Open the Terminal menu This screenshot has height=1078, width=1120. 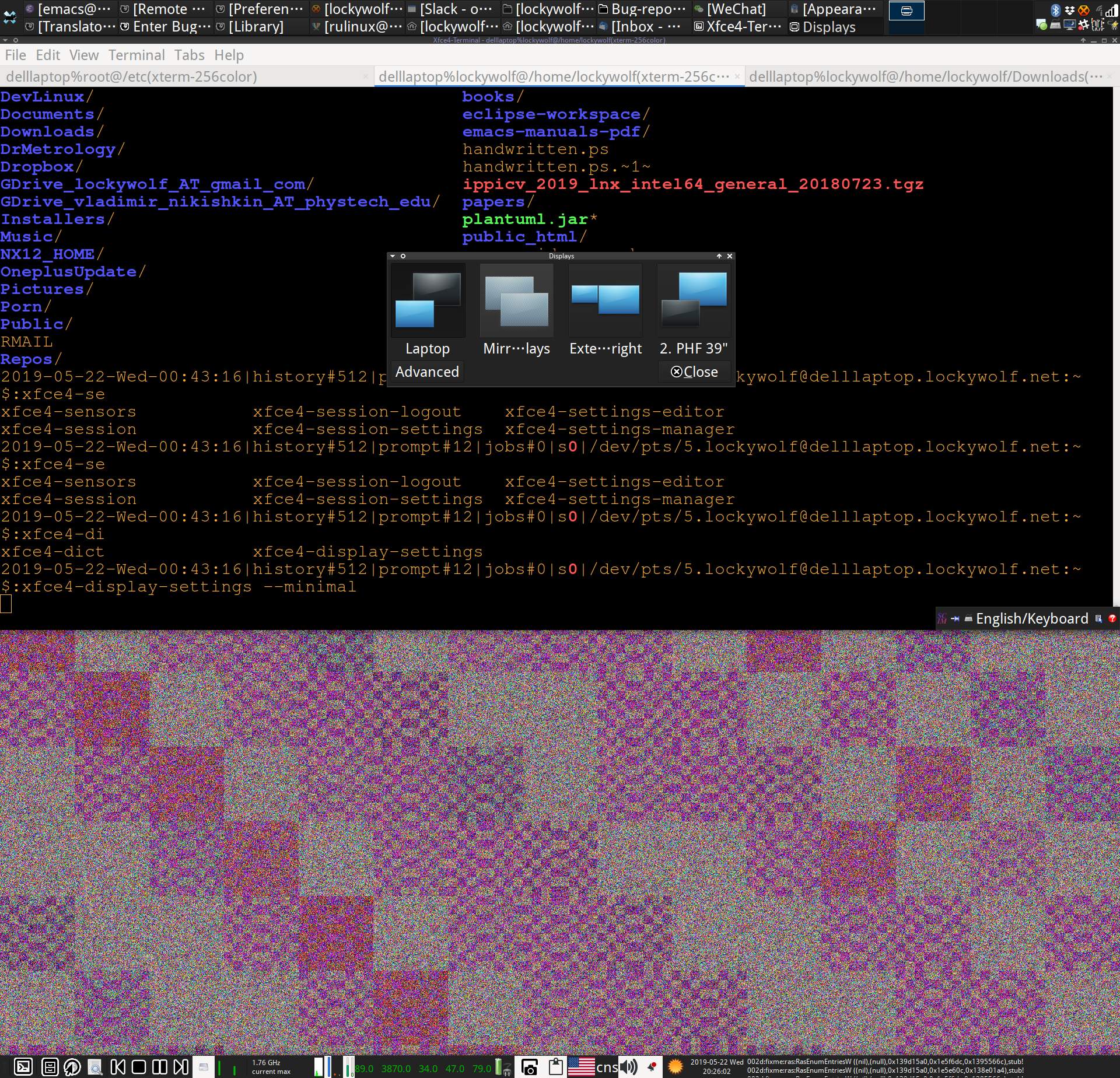[x=136, y=55]
